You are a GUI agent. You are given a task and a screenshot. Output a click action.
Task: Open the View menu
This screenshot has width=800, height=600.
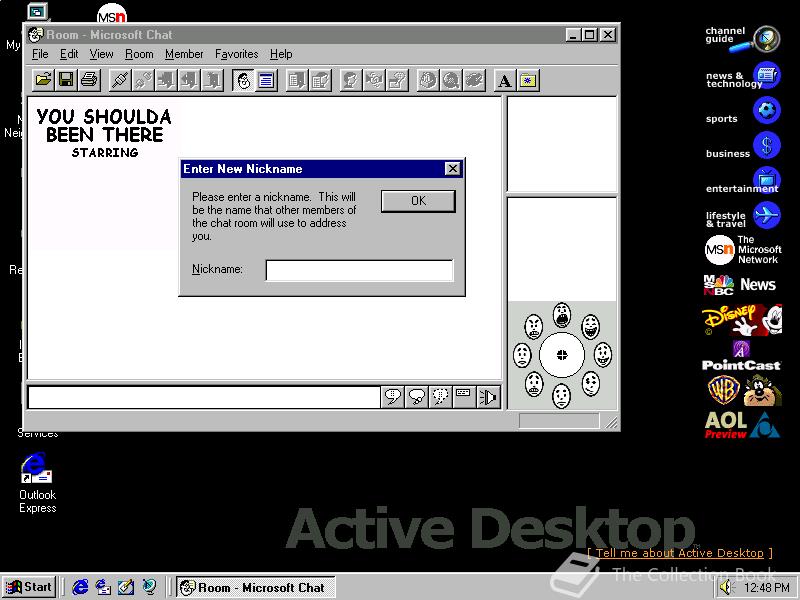click(x=101, y=54)
